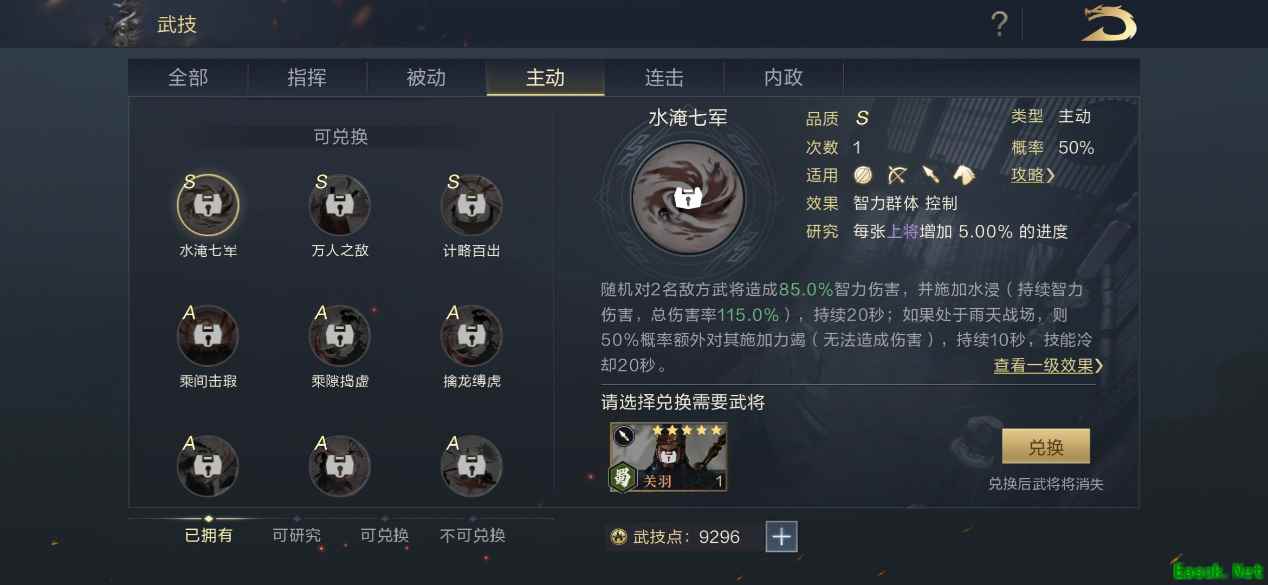This screenshot has width=1268, height=585.
Task: Click the dragon-shaped back icon
Action: click(x=1109, y=24)
